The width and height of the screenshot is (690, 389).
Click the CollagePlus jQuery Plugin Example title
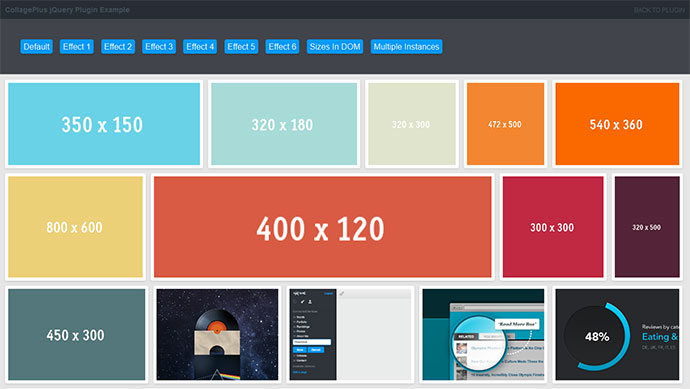coord(67,10)
